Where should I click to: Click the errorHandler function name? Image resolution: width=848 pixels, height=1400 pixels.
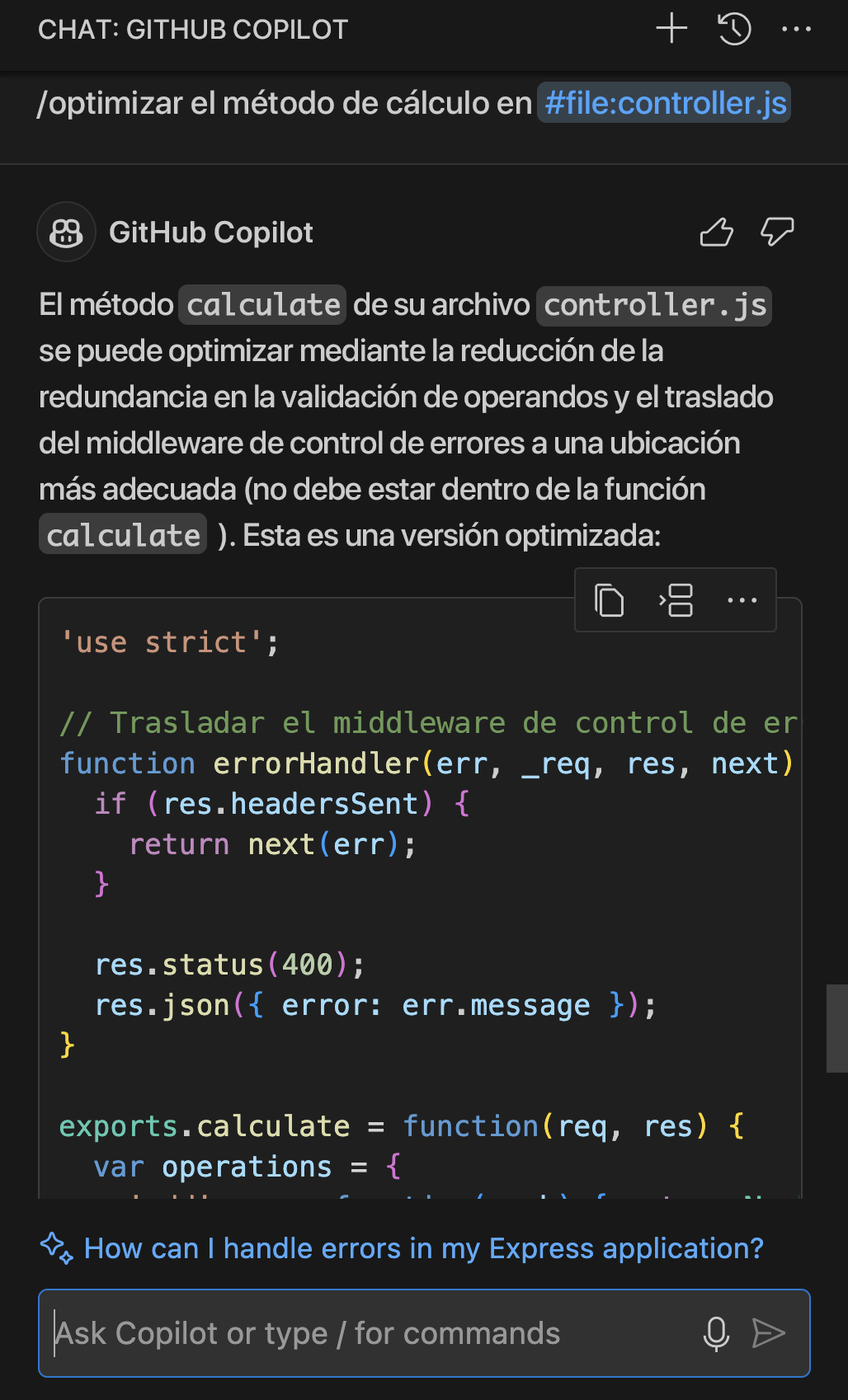(317, 763)
